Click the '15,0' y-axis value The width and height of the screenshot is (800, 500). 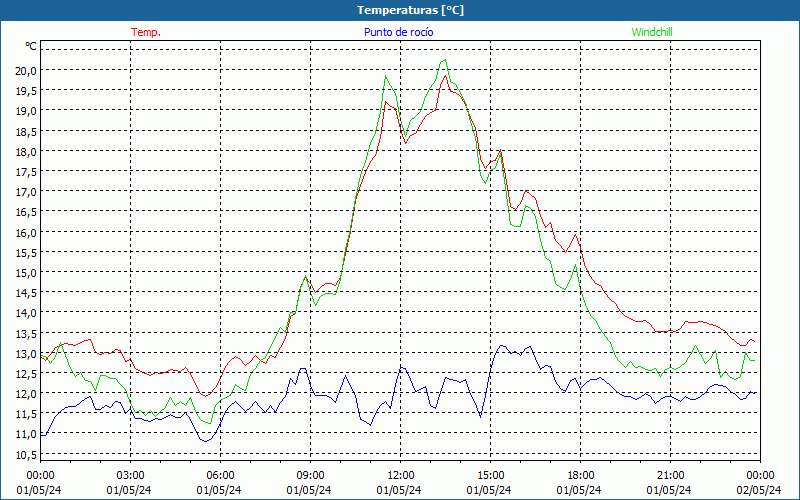pyautogui.click(x=26, y=272)
